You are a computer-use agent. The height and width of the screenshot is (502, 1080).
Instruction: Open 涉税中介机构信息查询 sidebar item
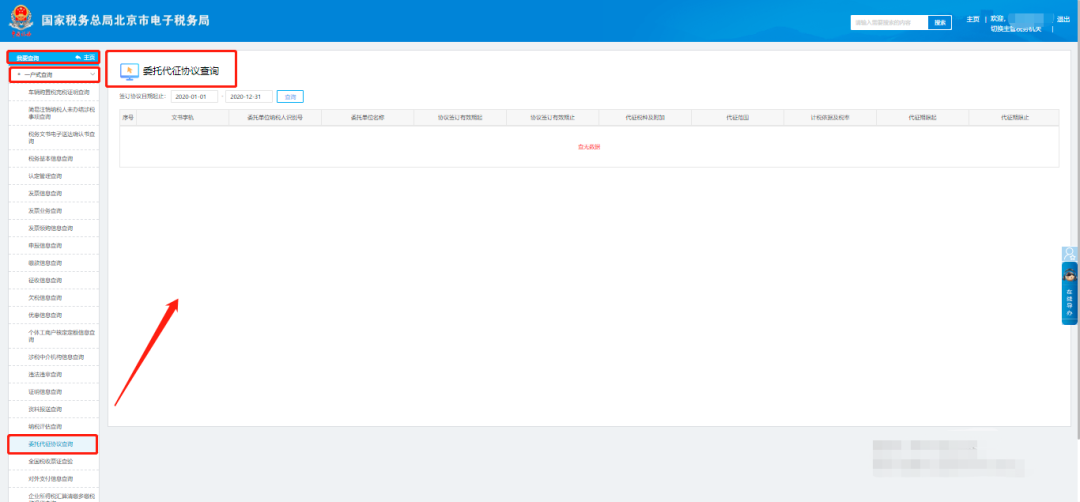(x=55, y=357)
